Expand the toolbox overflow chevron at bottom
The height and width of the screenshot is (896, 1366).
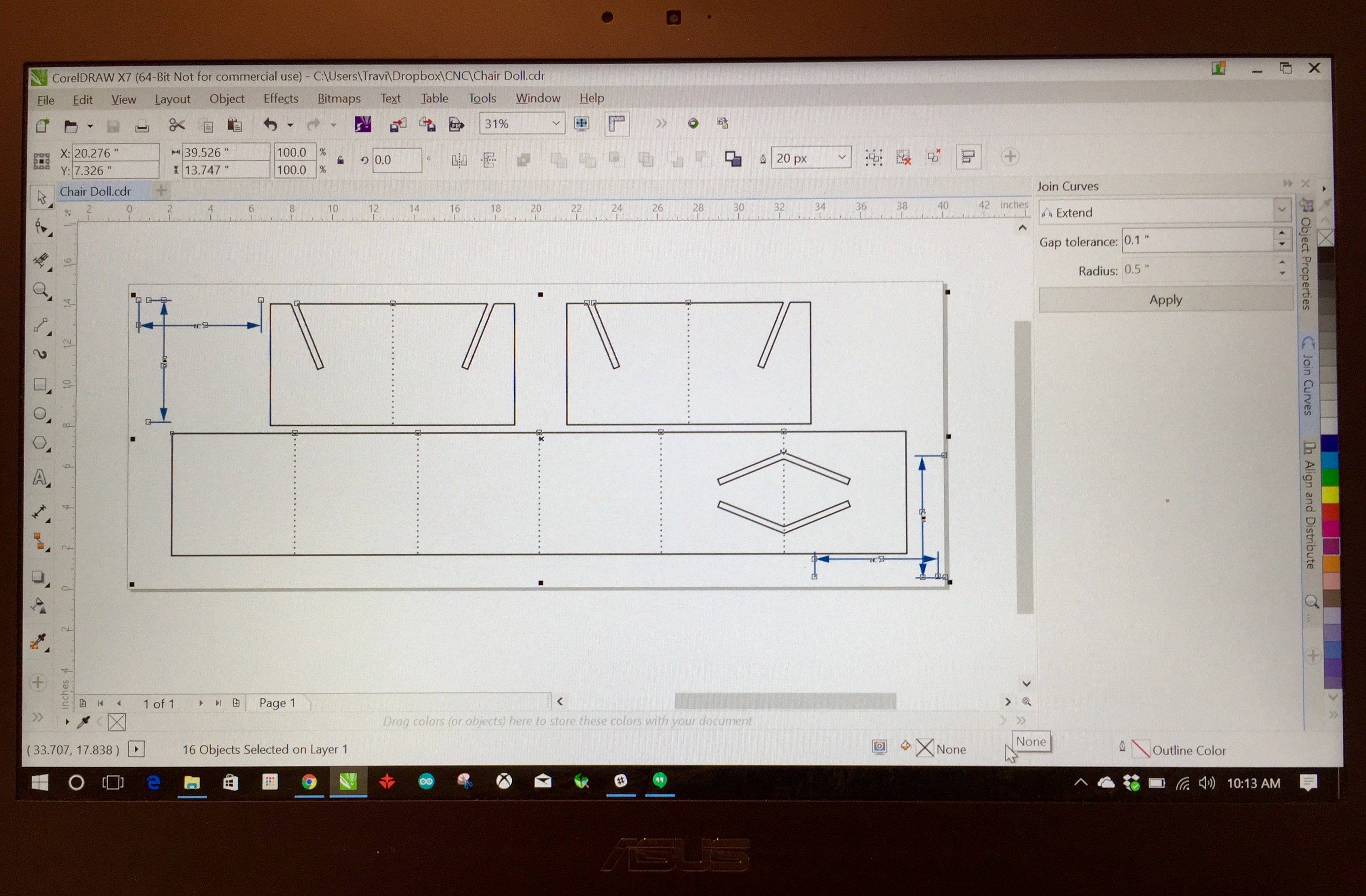pyautogui.click(x=38, y=717)
